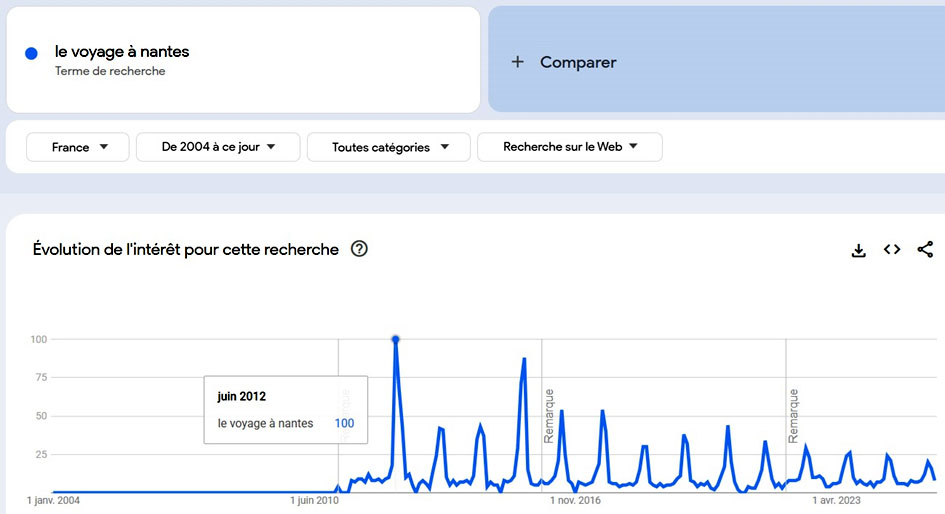Click the plus icon in the Comparer box
The height and width of the screenshot is (514, 945).
pyautogui.click(x=517, y=62)
